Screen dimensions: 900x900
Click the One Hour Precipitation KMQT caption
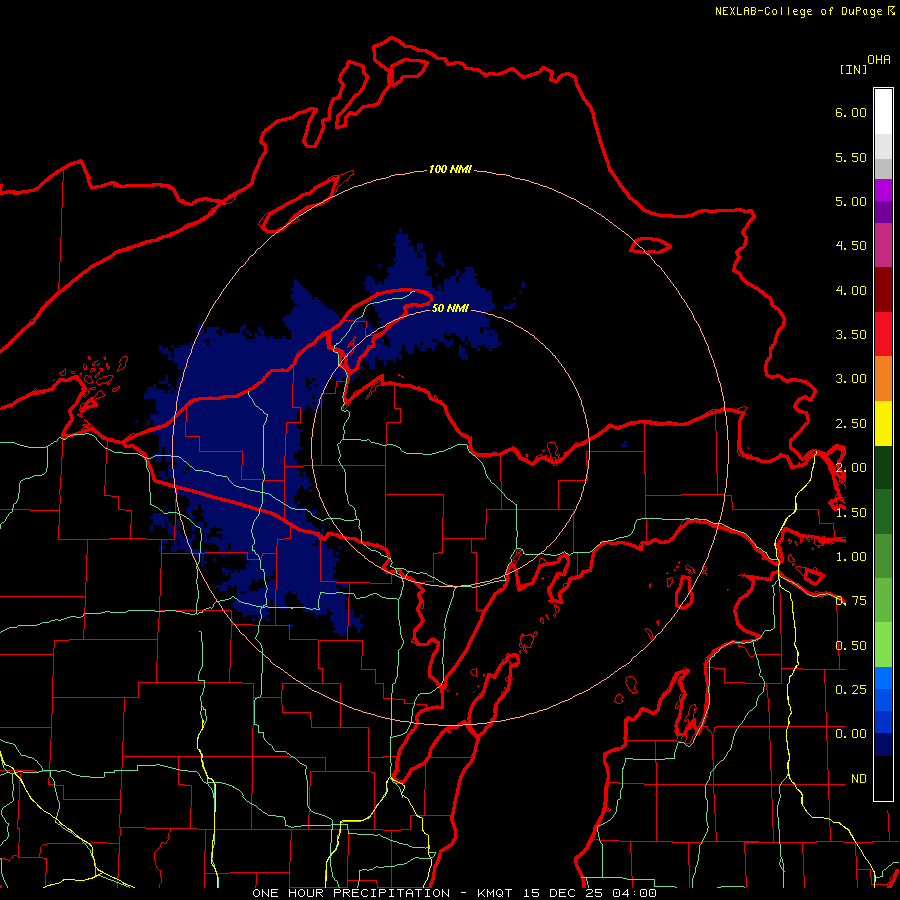tap(454, 893)
